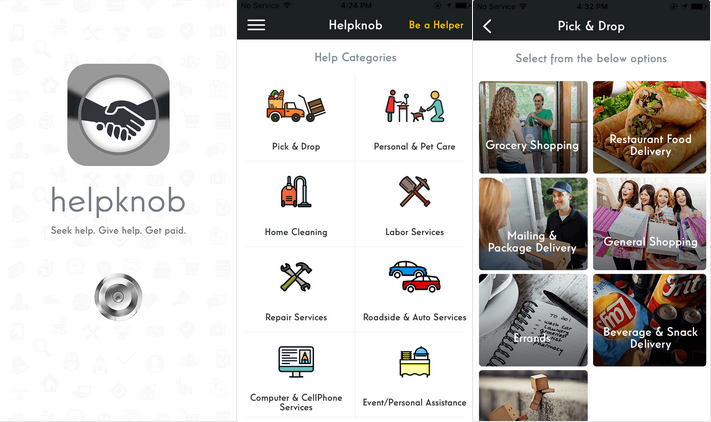The image size is (711, 422).
Task: Select the Errands notebook tile
Action: coord(533,320)
